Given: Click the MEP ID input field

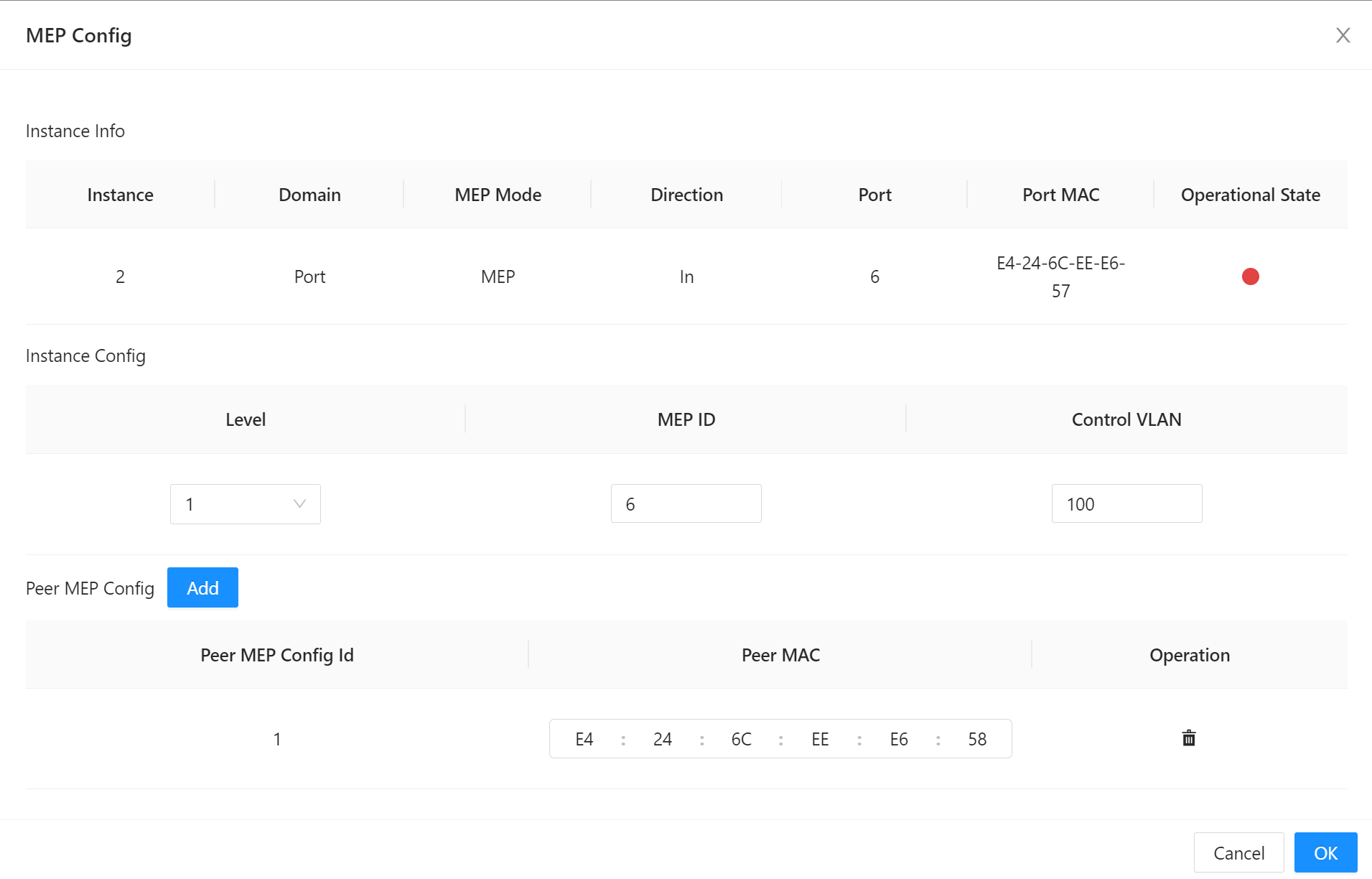Looking at the screenshot, I should tap(686, 503).
